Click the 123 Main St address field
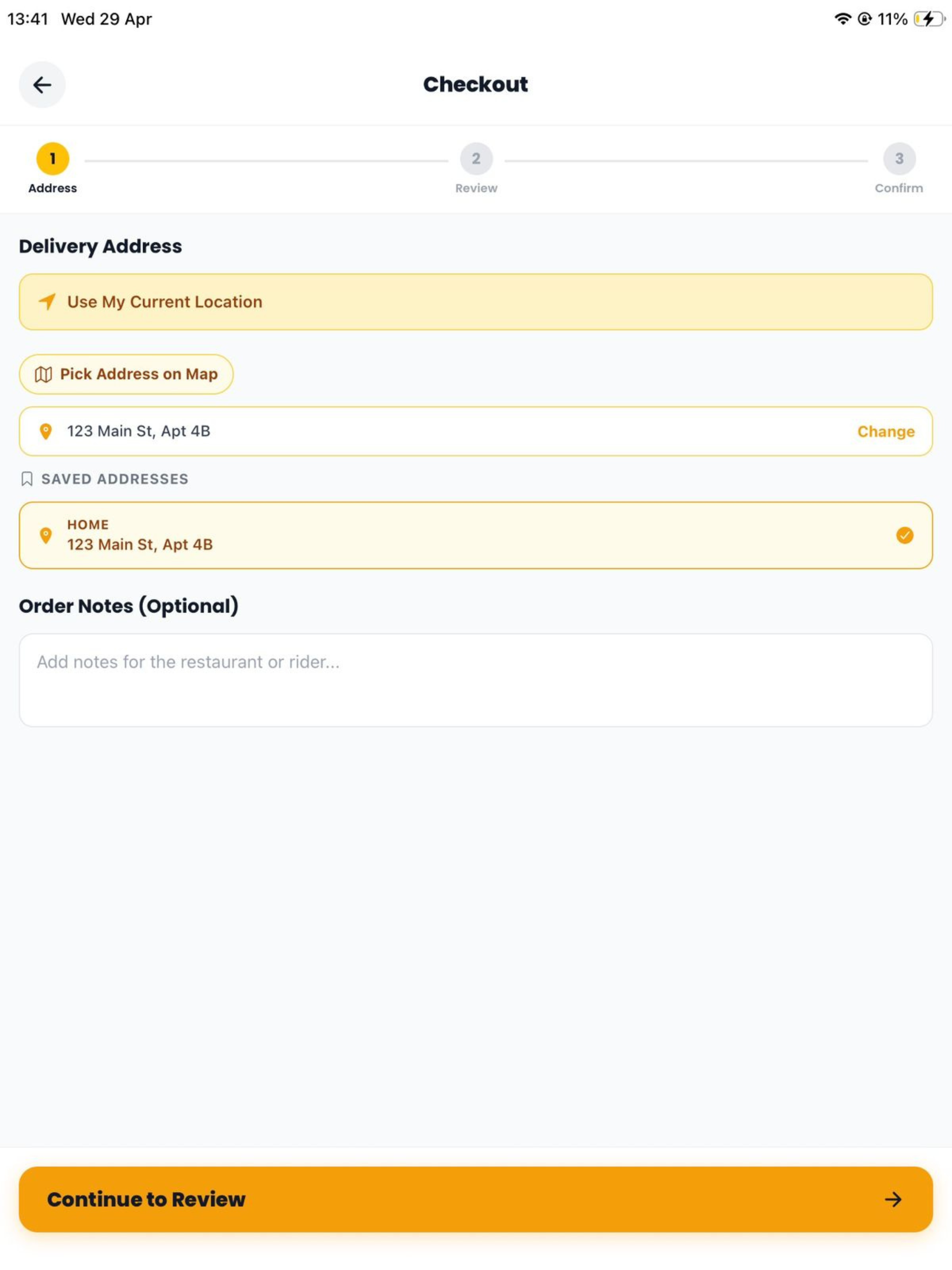 [476, 431]
